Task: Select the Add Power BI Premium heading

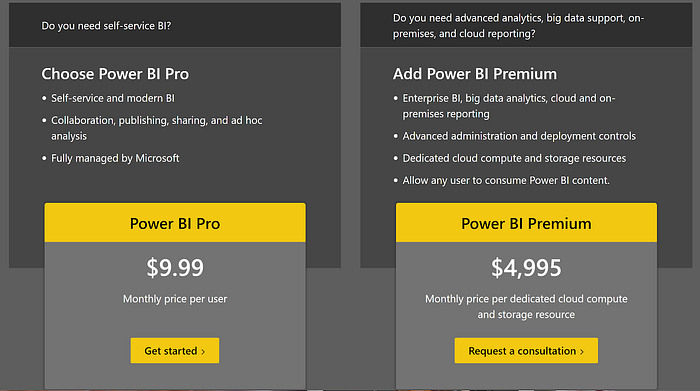Action: point(475,74)
